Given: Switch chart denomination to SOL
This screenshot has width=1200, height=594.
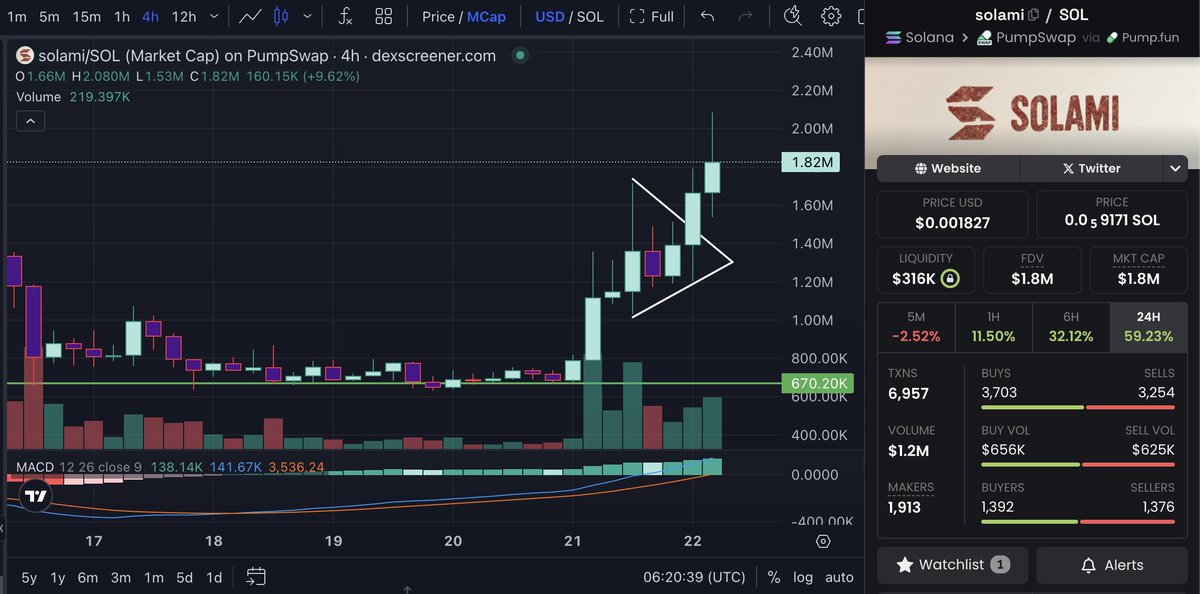Looking at the screenshot, I should pyautogui.click(x=589, y=16).
